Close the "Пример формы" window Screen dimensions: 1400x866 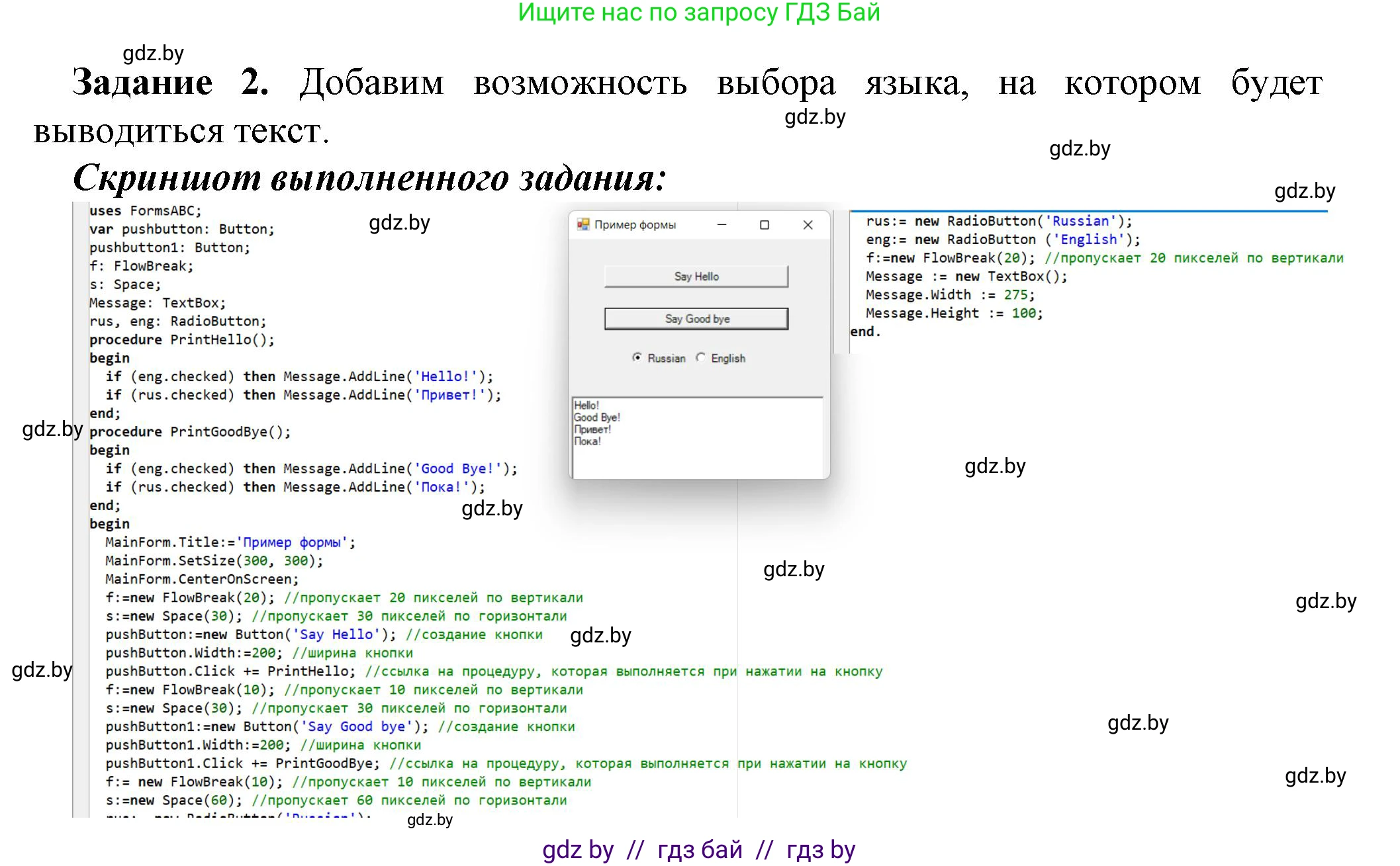[x=808, y=225]
